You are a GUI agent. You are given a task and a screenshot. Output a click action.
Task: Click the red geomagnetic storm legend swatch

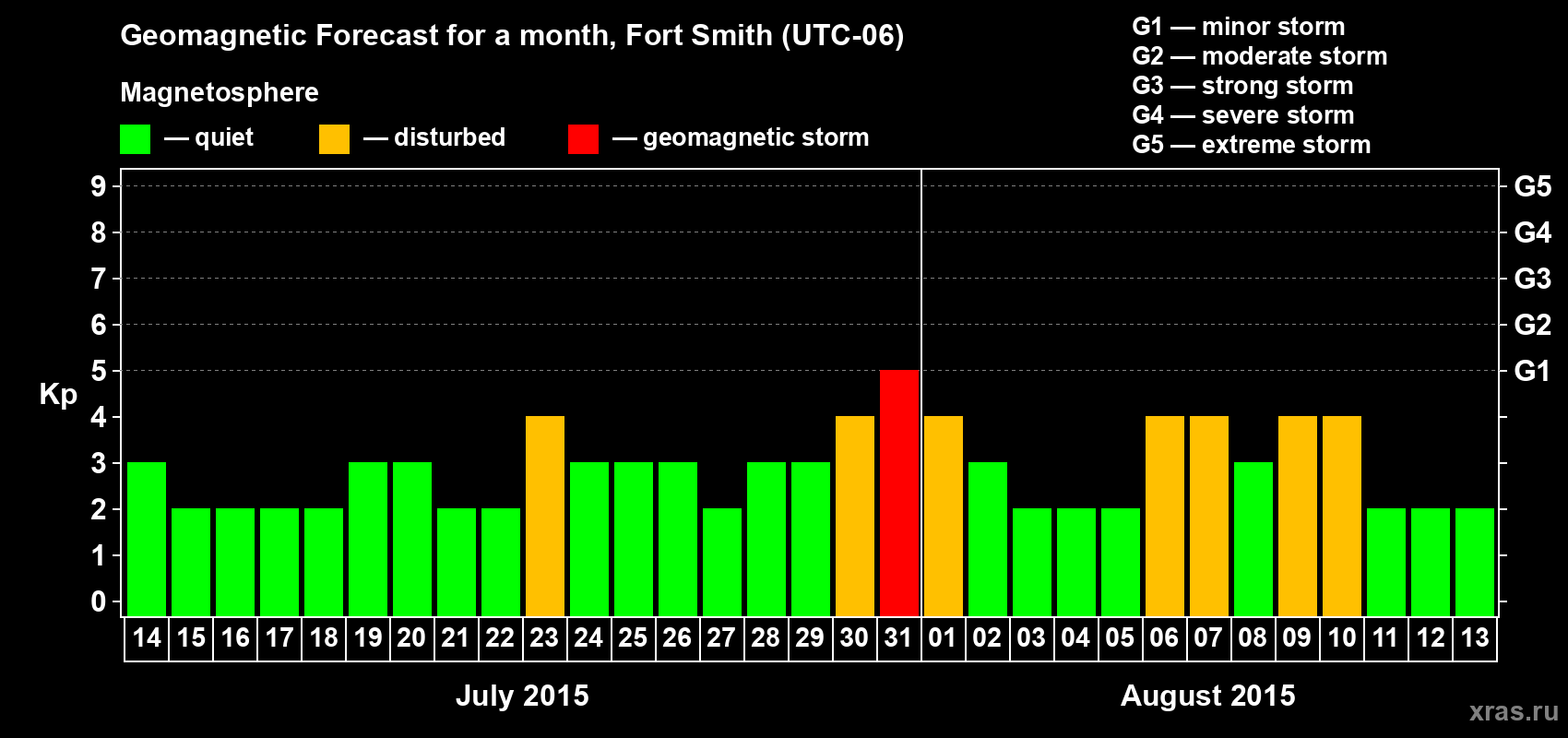pyautogui.click(x=583, y=139)
